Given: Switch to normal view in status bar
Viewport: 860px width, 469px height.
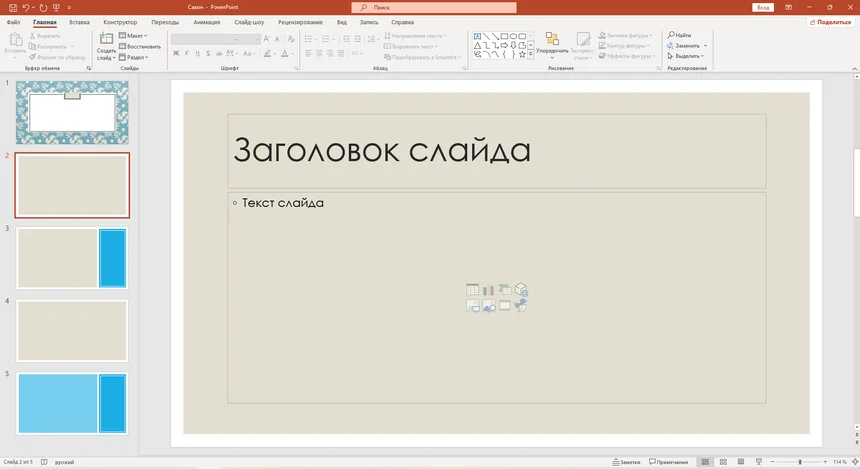Looking at the screenshot, I should (x=705, y=462).
